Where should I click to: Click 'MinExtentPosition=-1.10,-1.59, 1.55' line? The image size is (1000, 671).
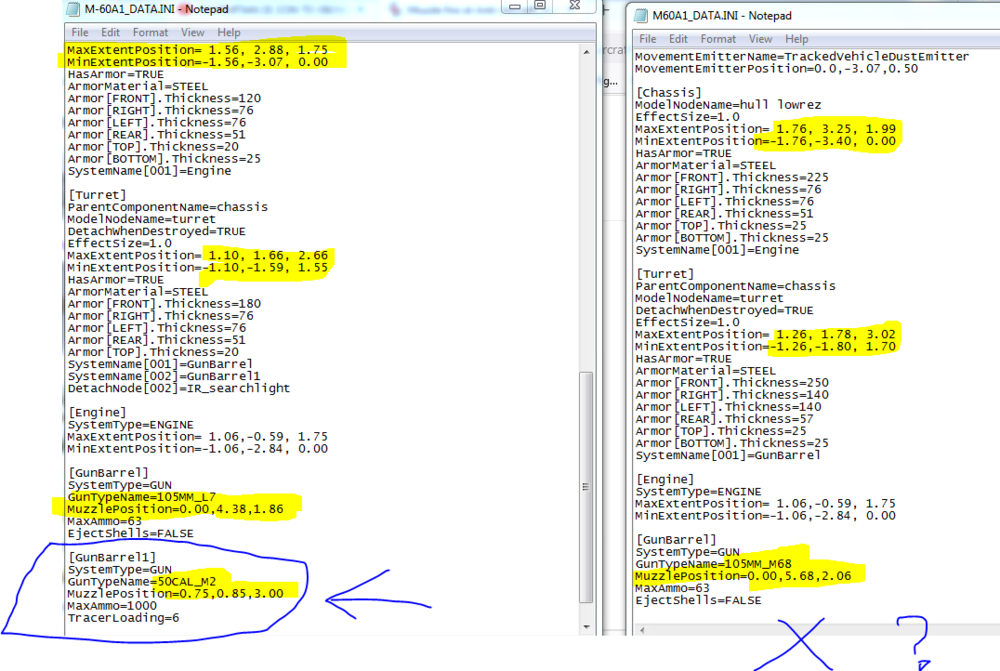point(198,267)
